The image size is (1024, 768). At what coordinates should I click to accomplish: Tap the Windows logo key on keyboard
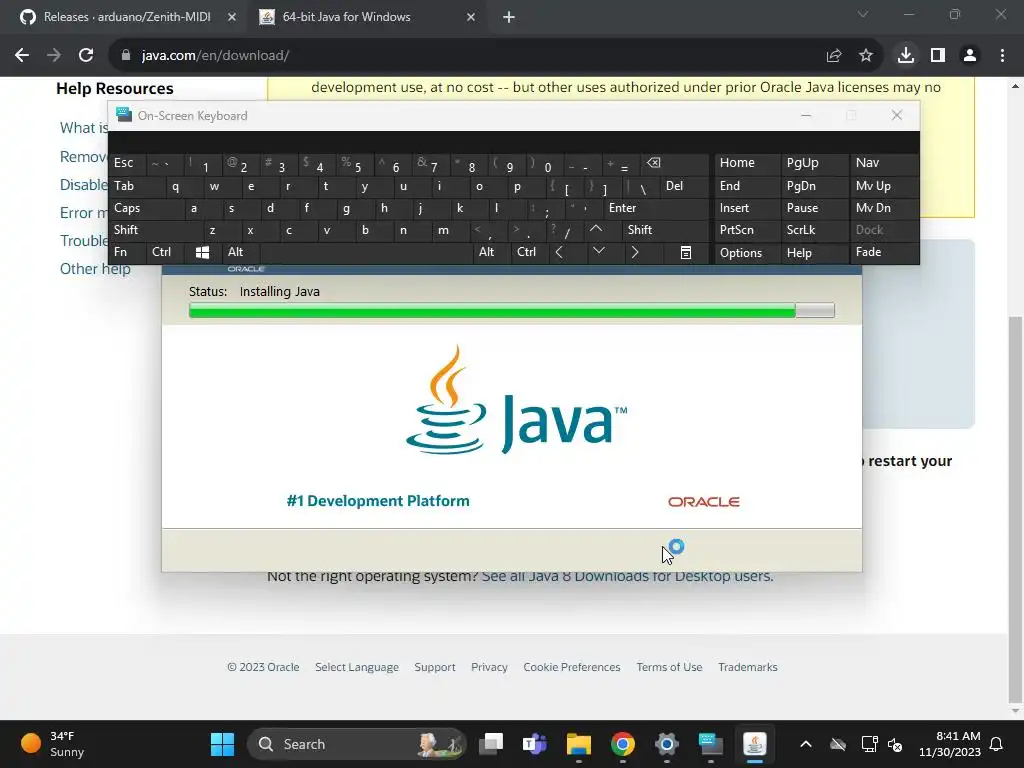202,252
